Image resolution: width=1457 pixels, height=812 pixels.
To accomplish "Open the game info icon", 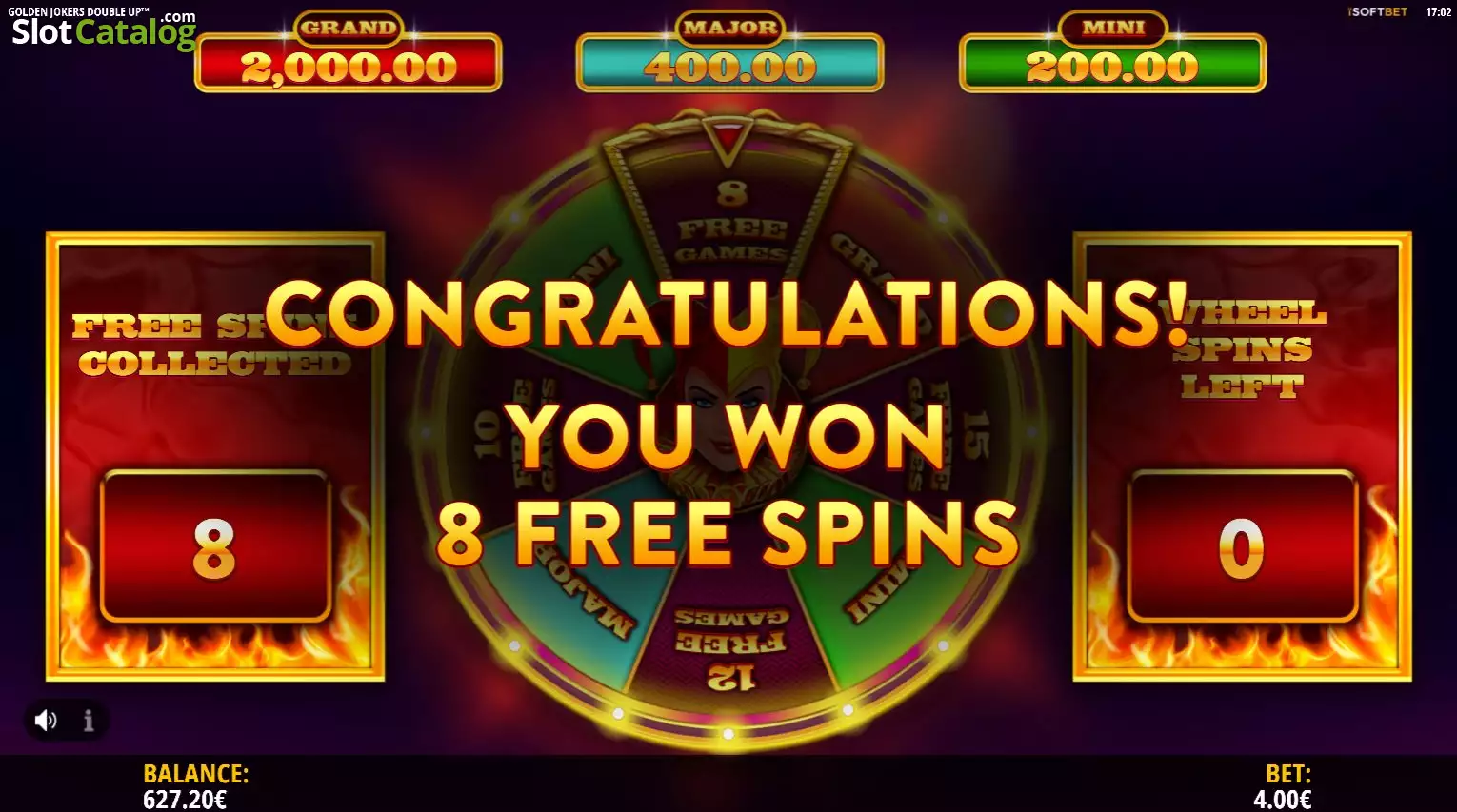I will click(89, 721).
